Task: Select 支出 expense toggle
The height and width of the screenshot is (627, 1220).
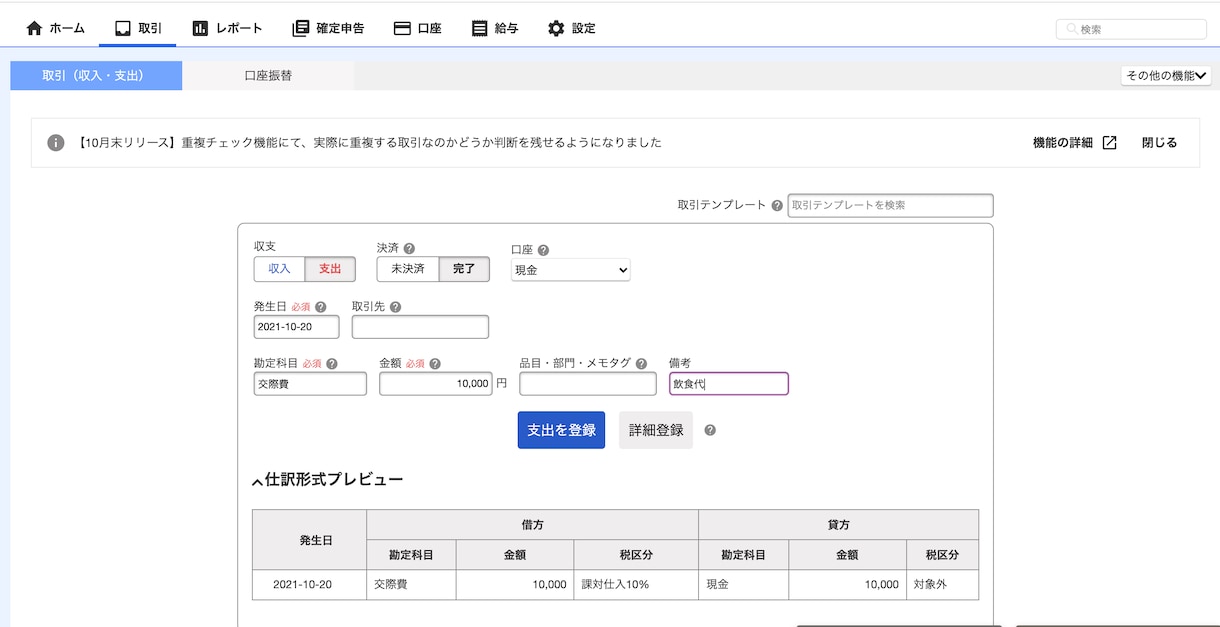Action: coord(330,269)
